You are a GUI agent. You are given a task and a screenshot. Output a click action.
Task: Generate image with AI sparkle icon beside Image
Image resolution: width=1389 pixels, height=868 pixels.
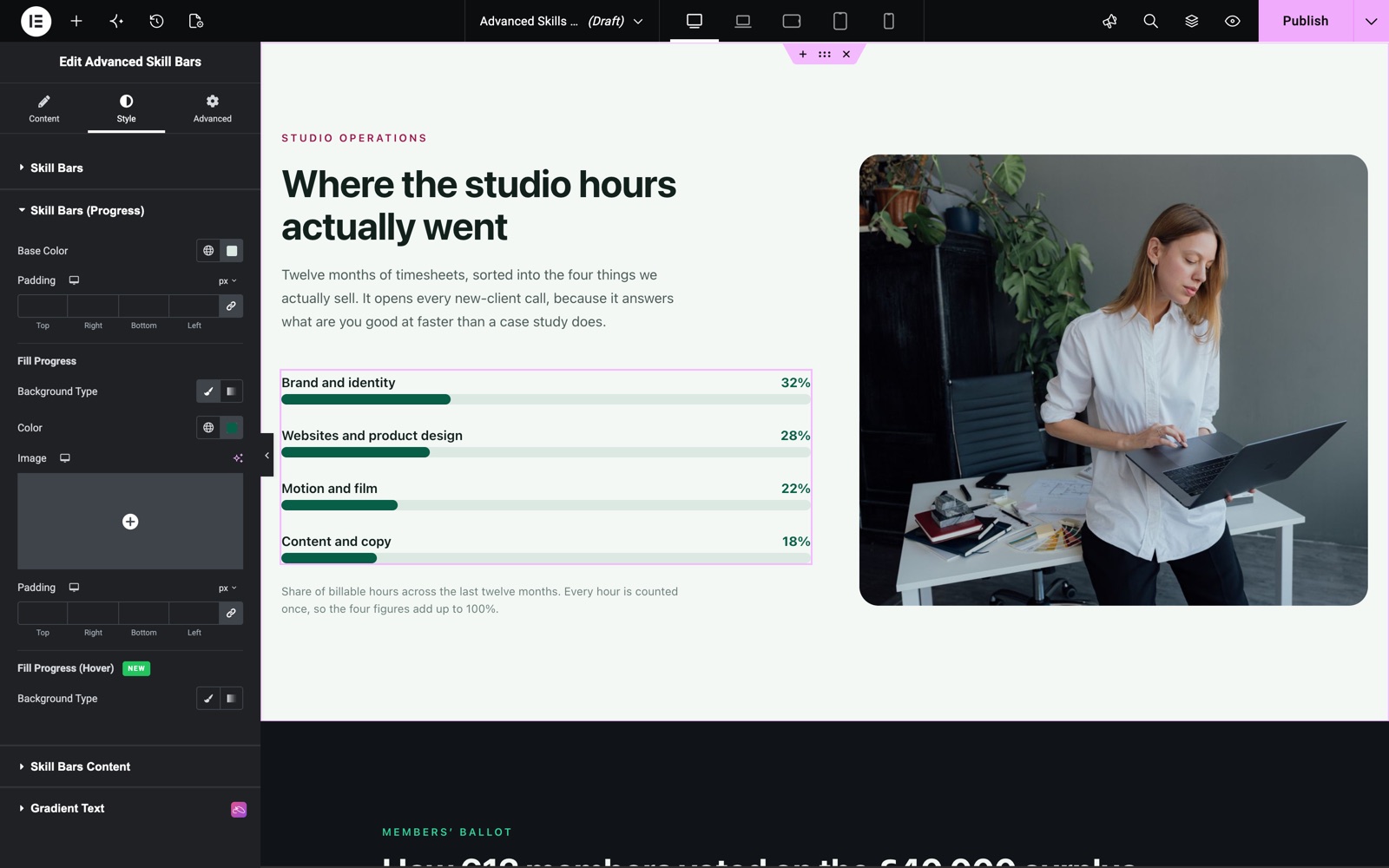(238, 458)
